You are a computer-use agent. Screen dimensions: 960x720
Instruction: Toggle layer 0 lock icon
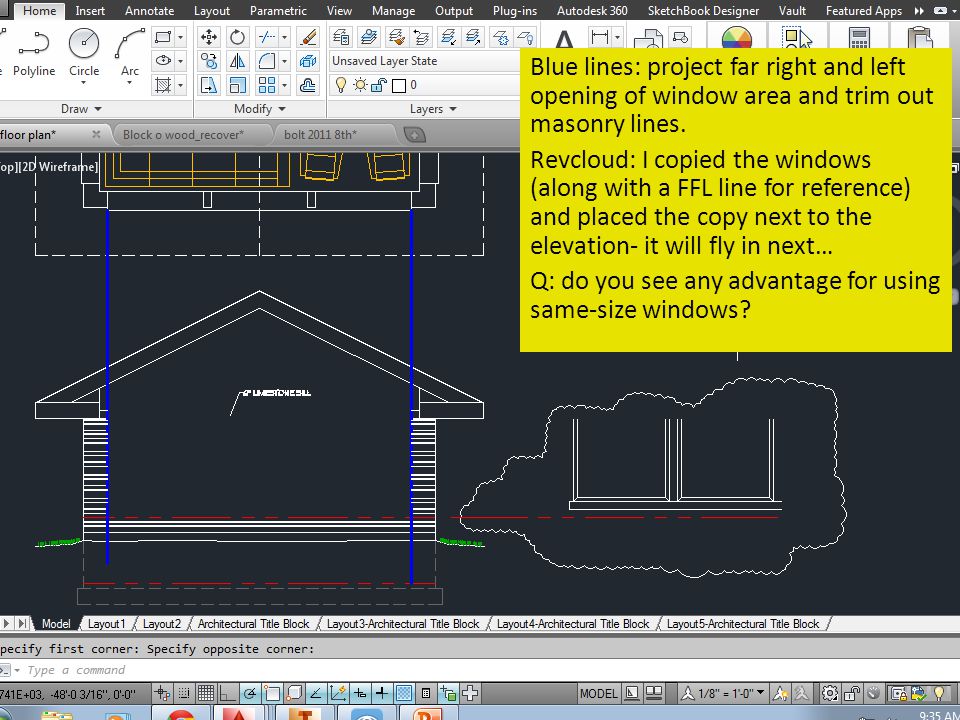tap(378, 85)
